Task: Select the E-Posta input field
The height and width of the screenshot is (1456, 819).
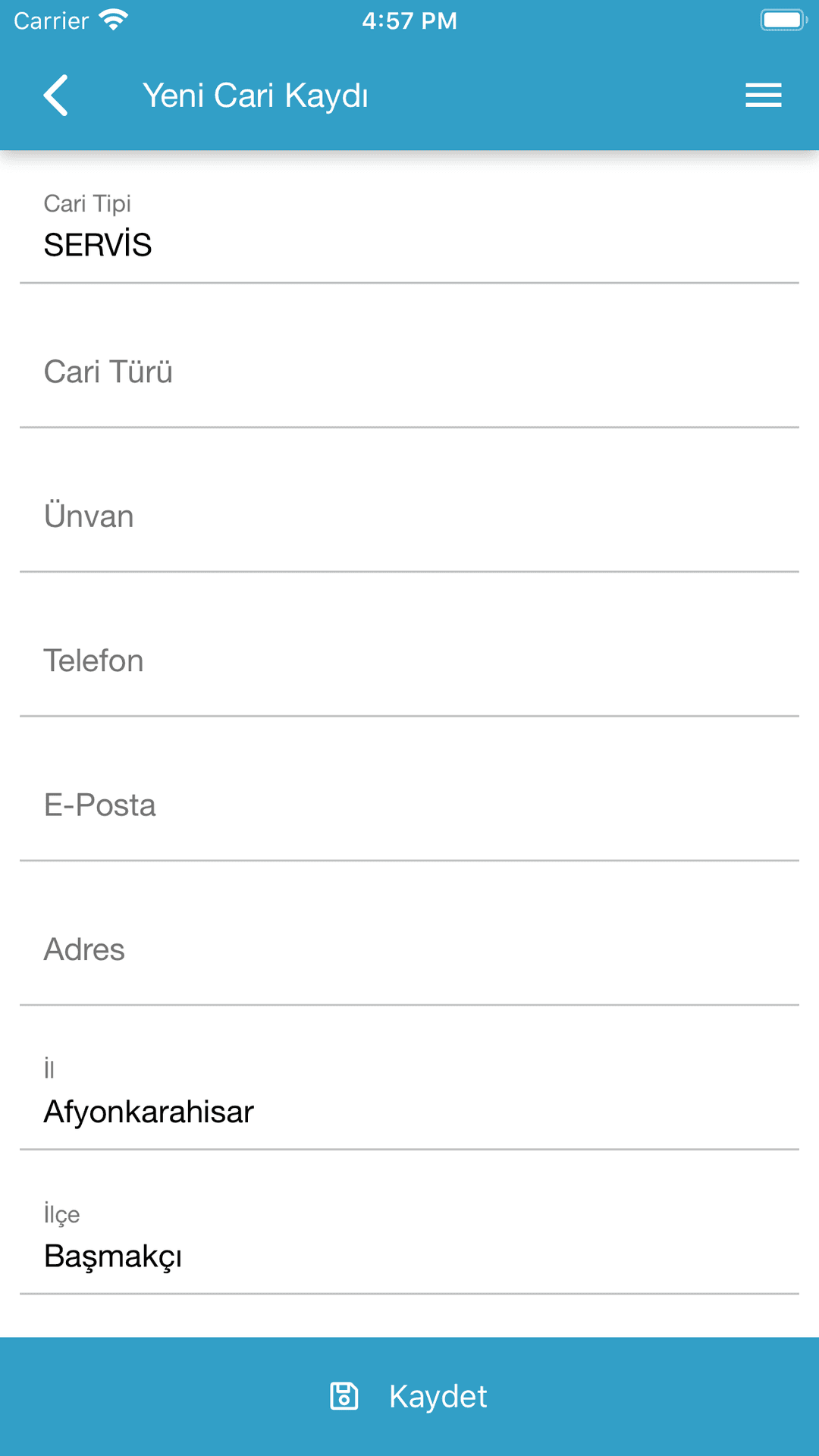Action: pyautogui.click(x=409, y=805)
